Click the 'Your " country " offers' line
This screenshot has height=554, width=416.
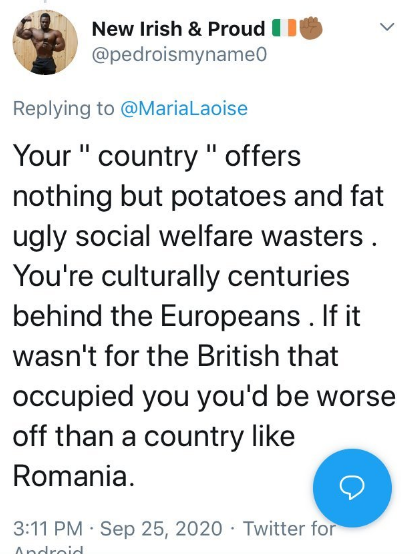[x=157, y=156]
